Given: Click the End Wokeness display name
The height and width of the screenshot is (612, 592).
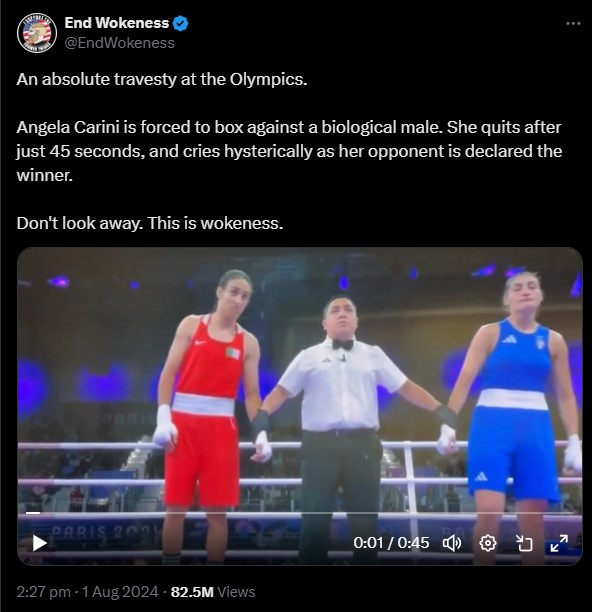Looking at the screenshot, I should coord(117,23).
